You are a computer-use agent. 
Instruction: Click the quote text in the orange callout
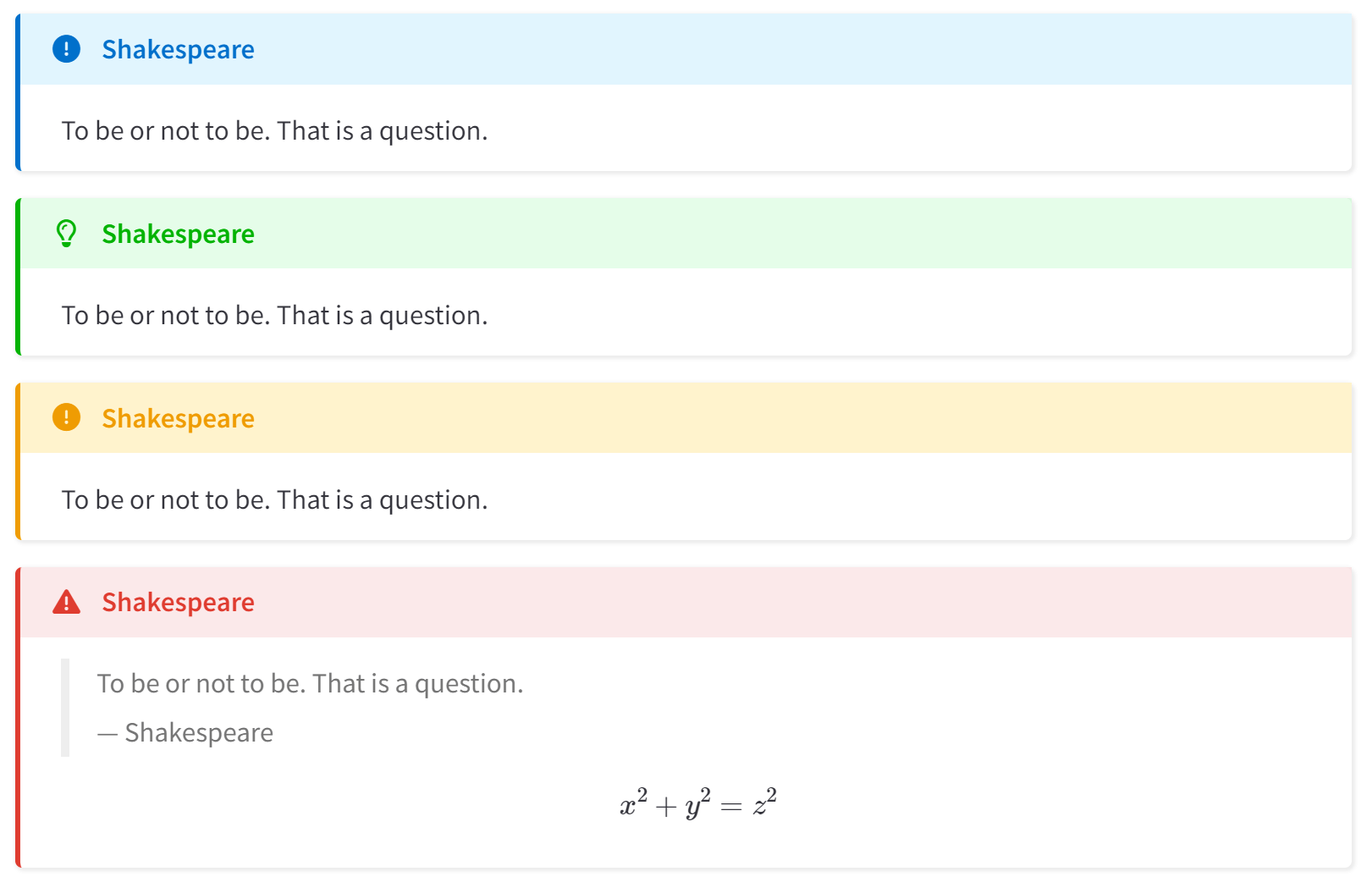pyautogui.click(x=274, y=500)
